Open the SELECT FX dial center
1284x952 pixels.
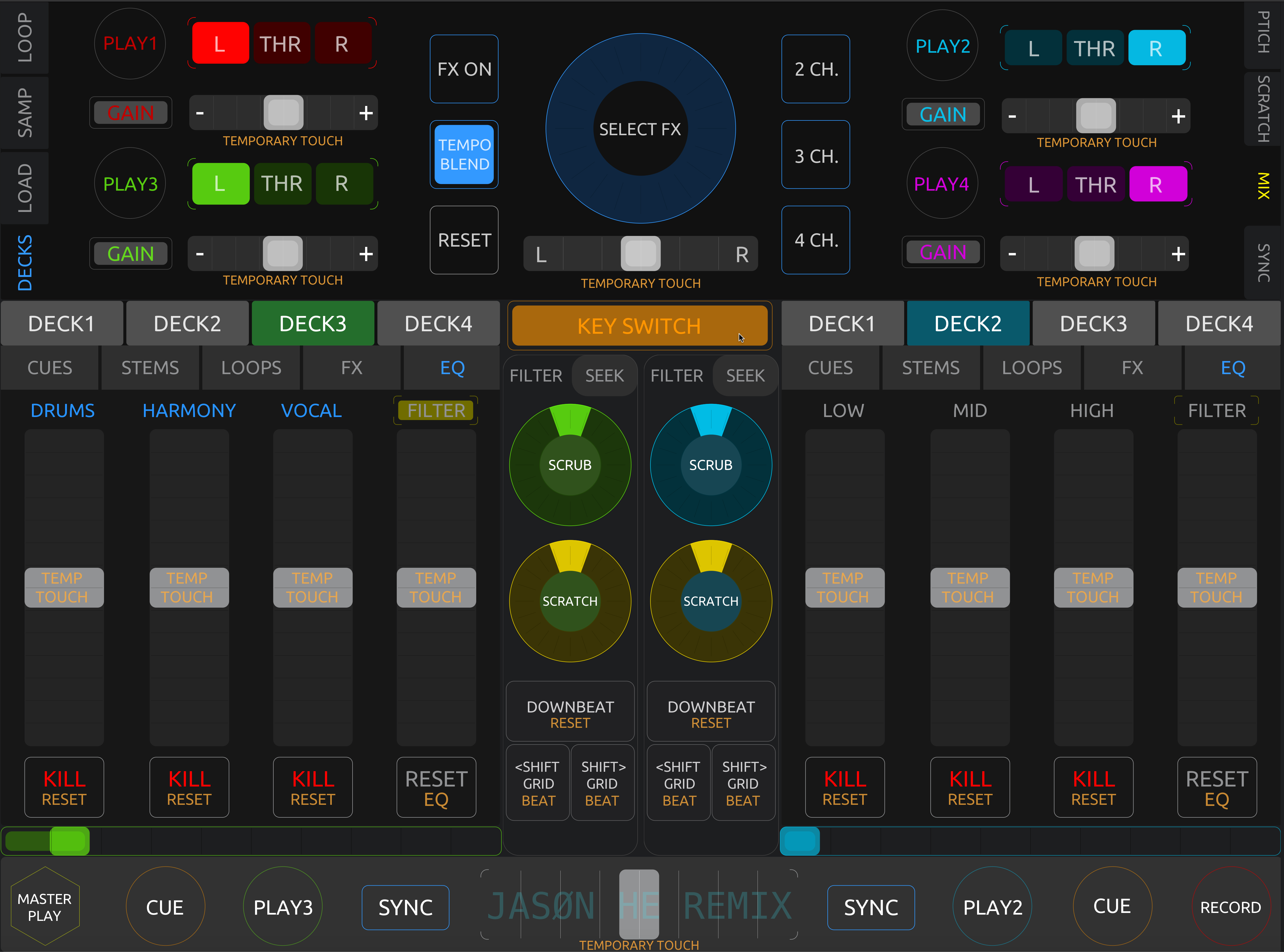tap(640, 129)
